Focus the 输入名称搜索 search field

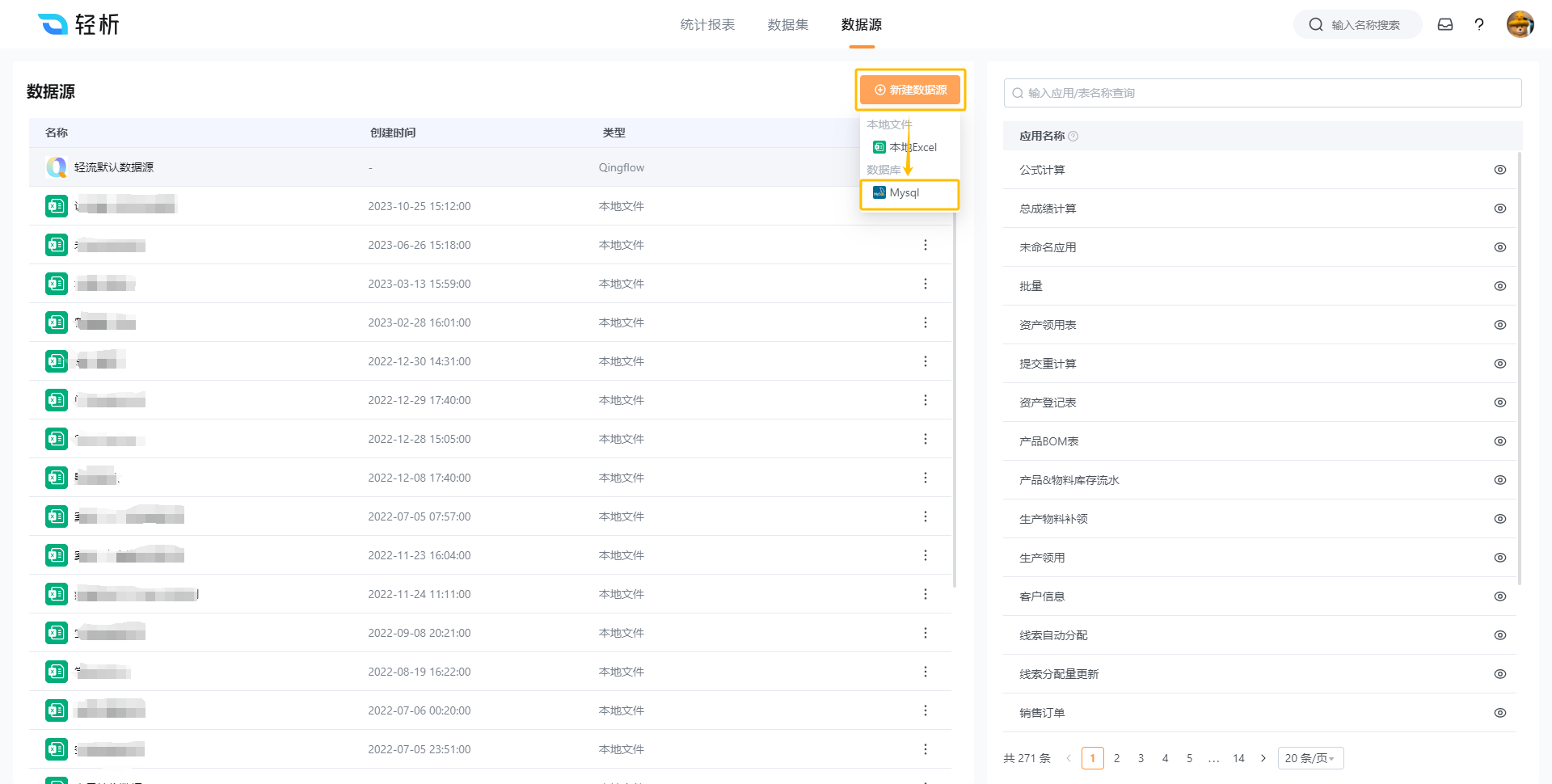point(1358,24)
